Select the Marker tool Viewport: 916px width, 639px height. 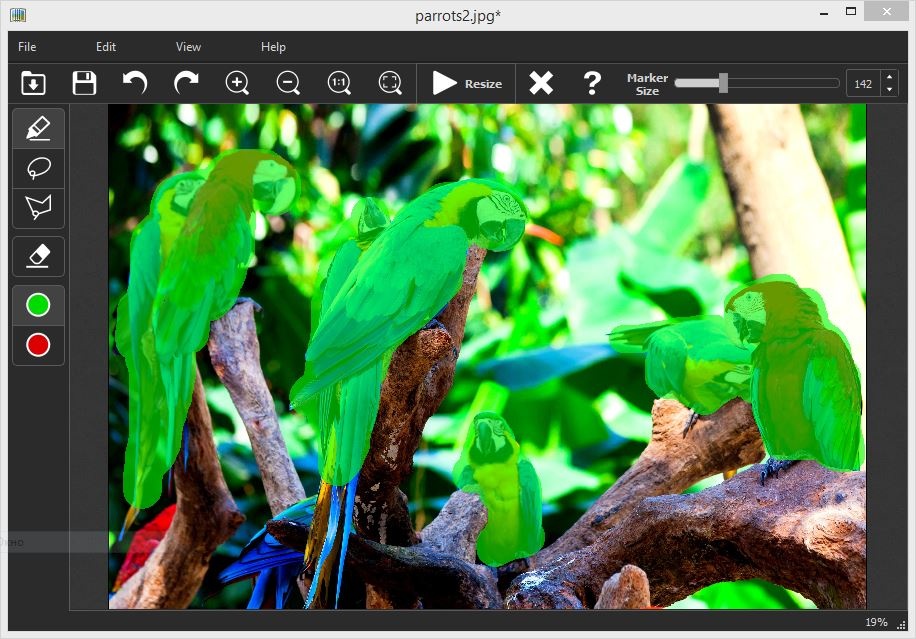point(38,128)
